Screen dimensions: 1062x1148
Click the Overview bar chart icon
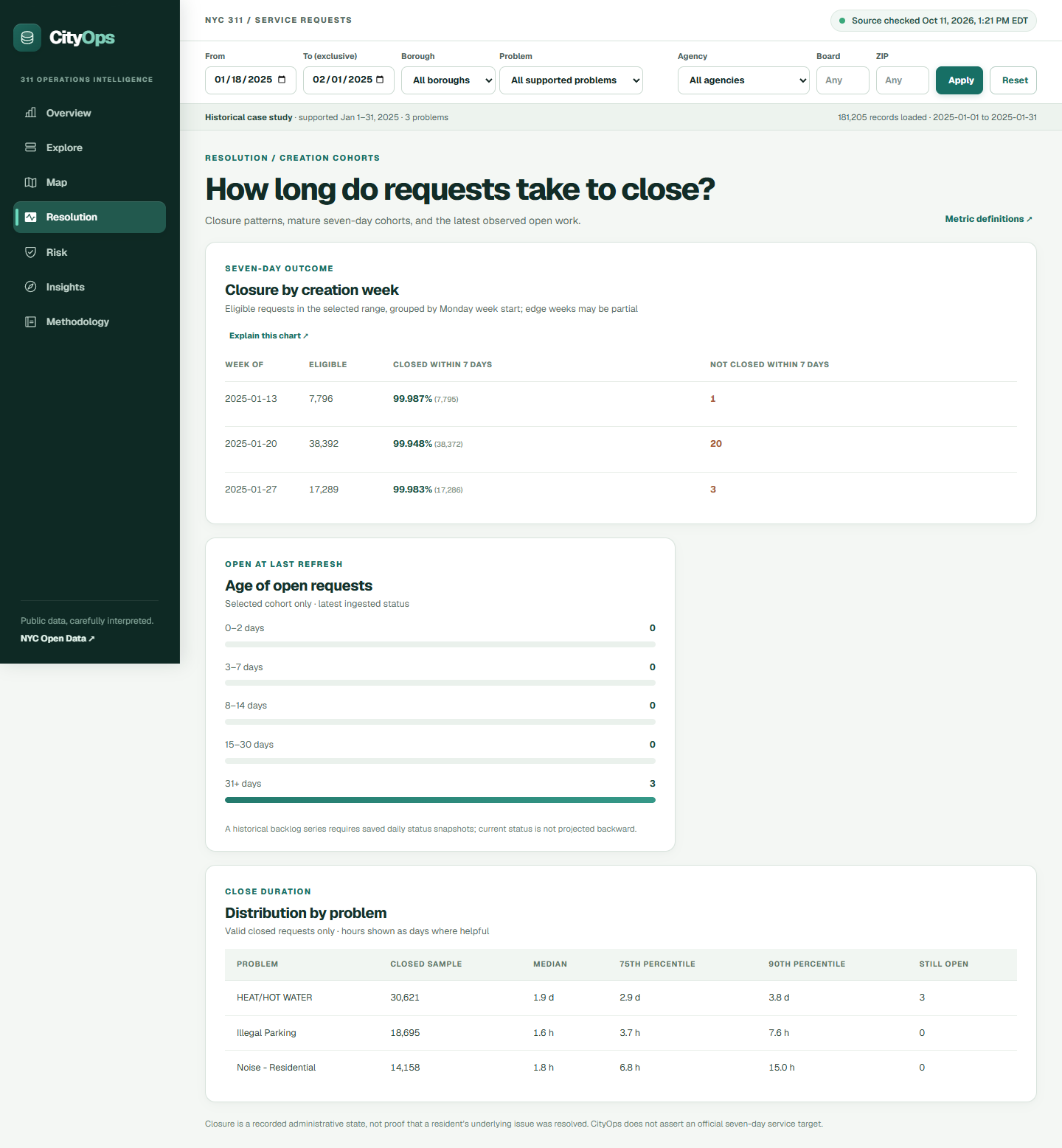click(x=31, y=113)
